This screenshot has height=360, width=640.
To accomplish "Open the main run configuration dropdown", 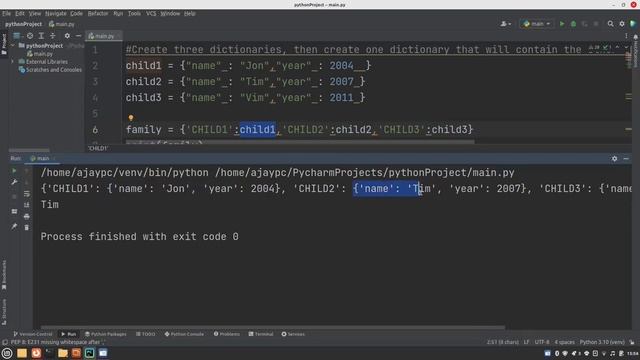I will [536, 24].
